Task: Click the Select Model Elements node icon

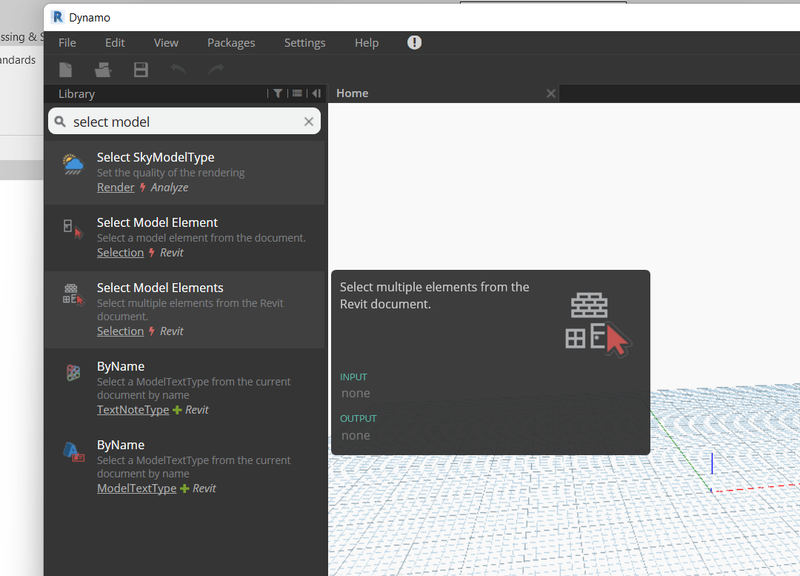Action: (x=73, y=294)
